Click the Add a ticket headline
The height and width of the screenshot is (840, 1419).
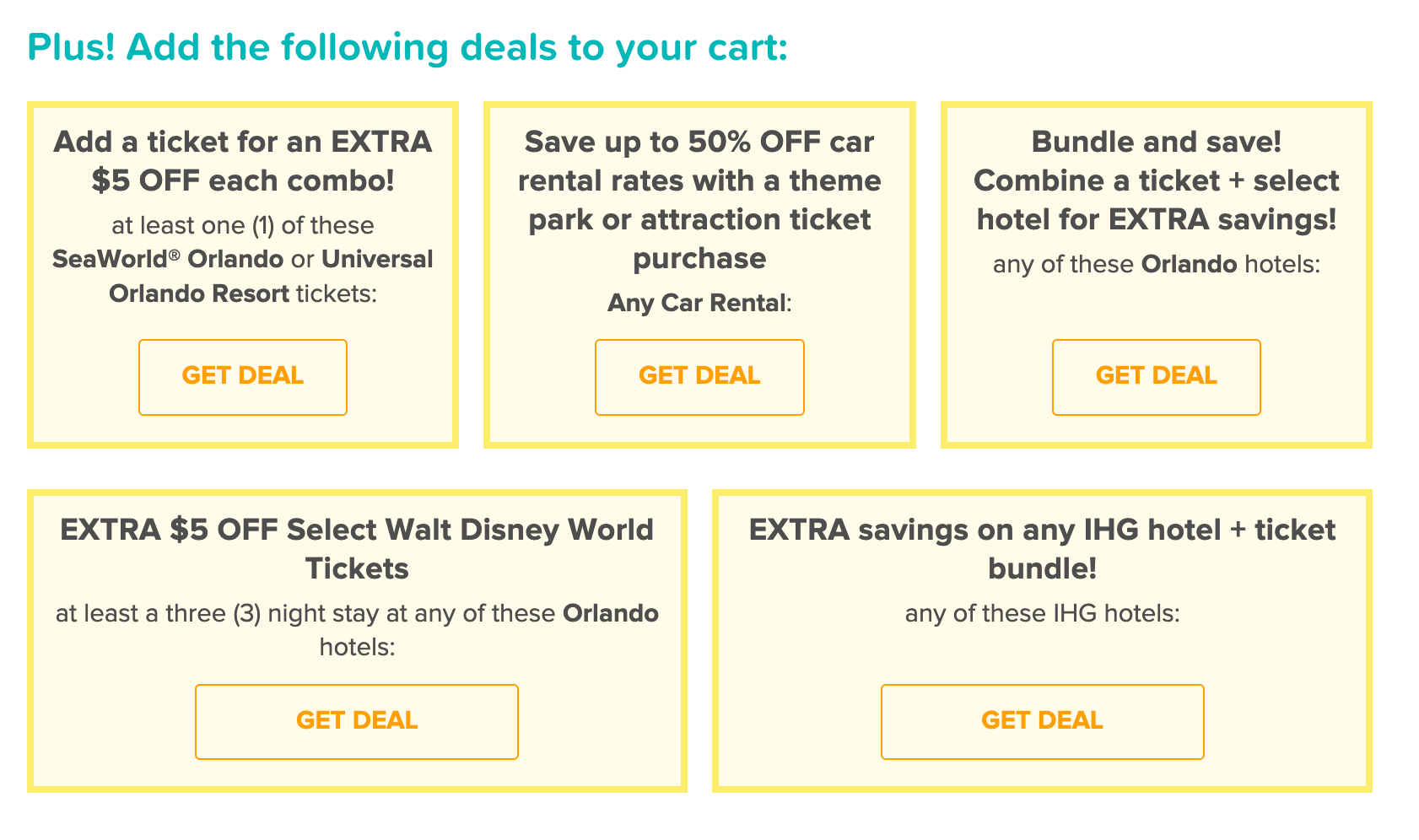[x=242, y=160]
